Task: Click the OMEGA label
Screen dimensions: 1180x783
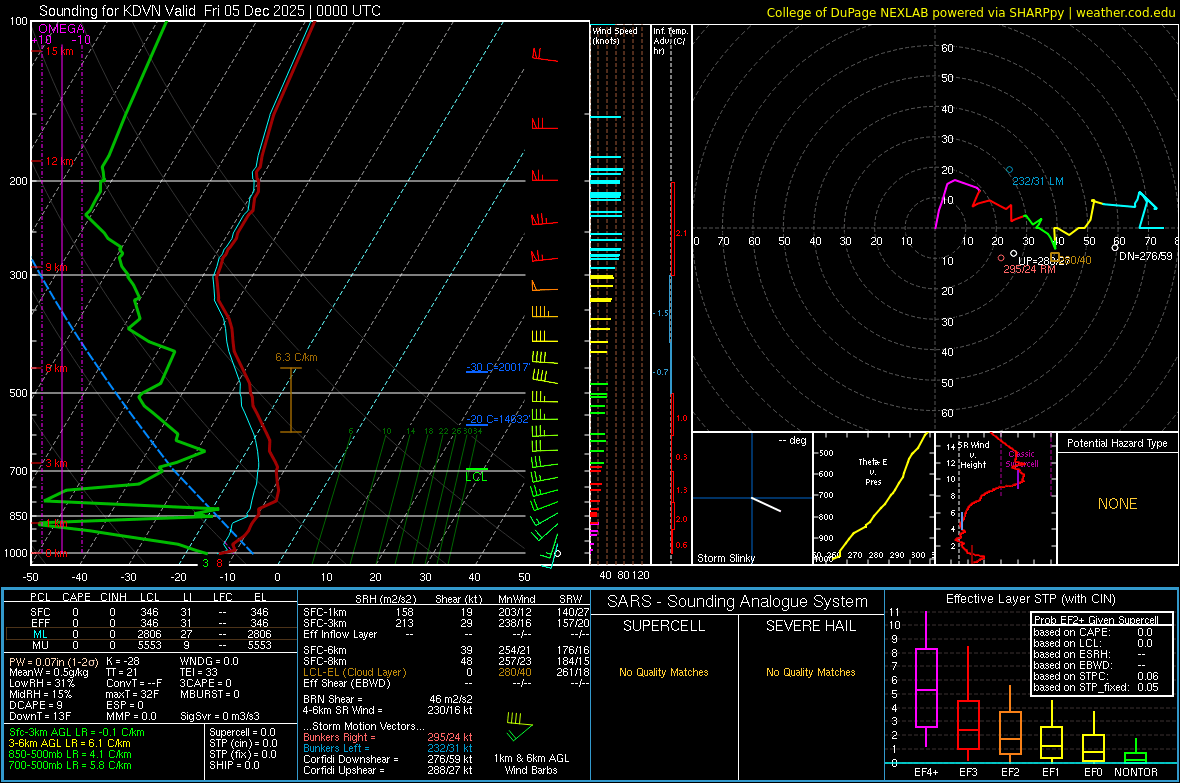Action: (x=61, y=29)
